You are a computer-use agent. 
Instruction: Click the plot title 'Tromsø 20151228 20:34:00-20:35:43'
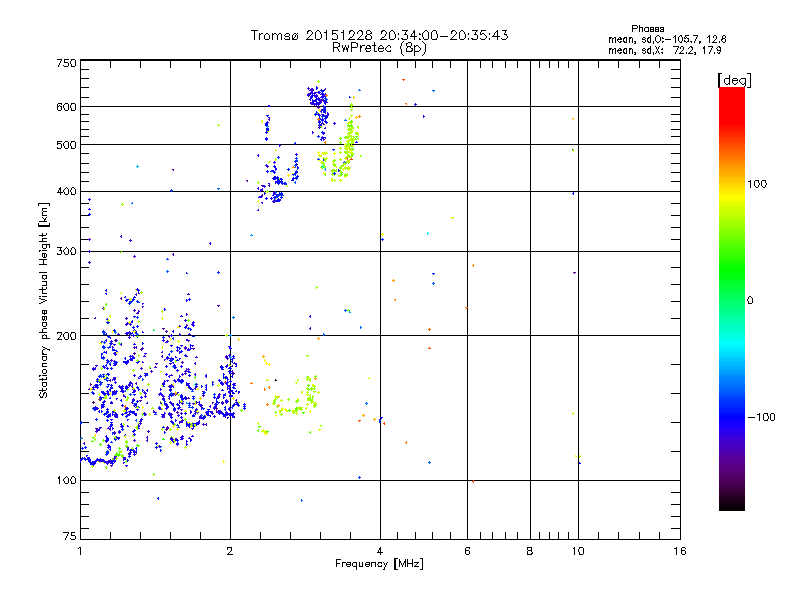pyautogui.click(x=379, y=35)
